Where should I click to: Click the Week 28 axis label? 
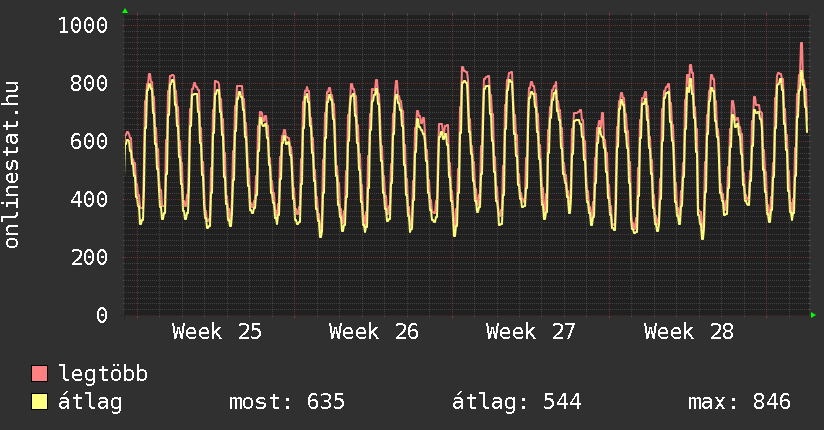pyautogui.click(x=688, y=332)
